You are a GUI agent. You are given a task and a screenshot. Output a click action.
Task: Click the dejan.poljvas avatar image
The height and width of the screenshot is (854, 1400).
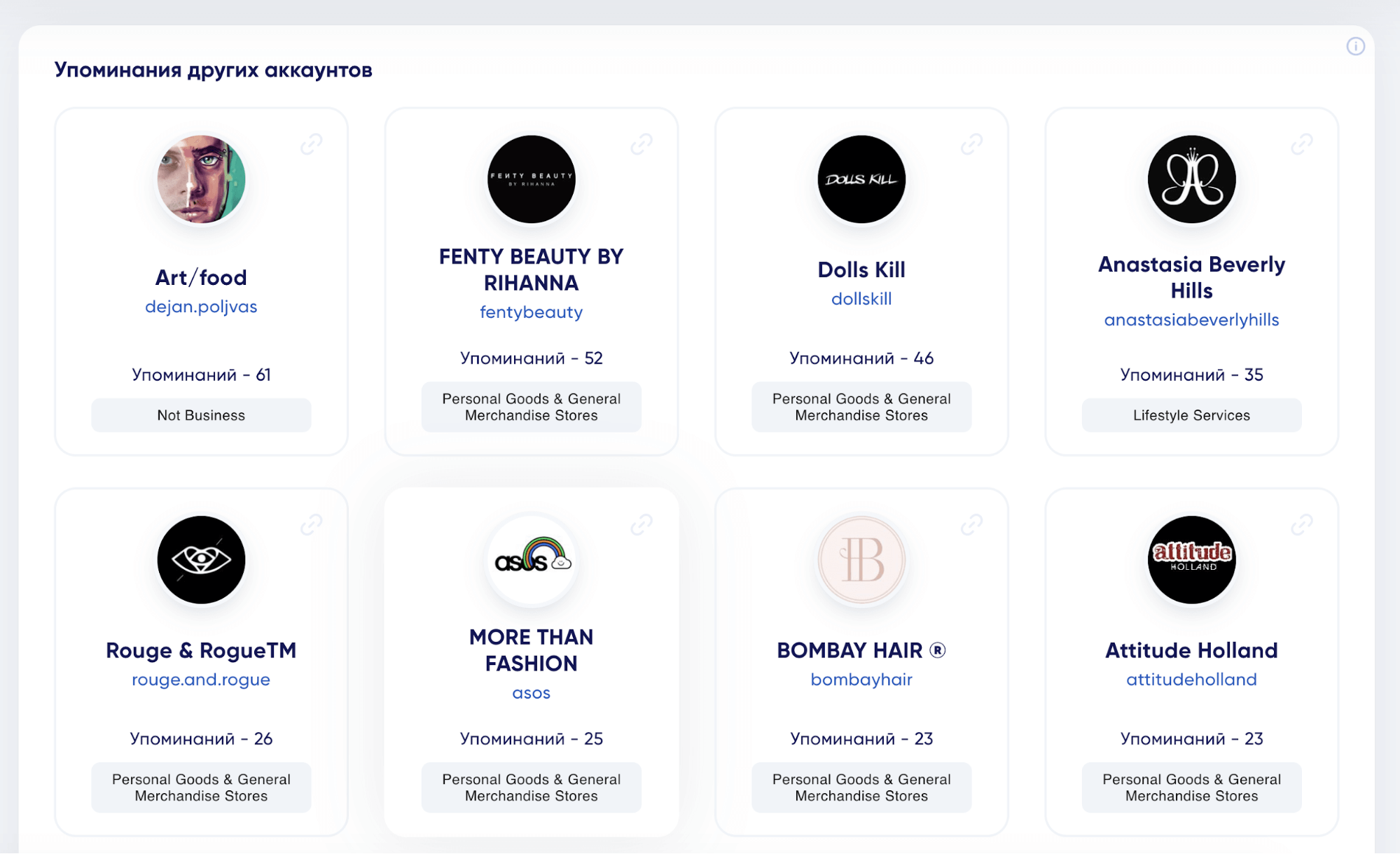click(x=201, y=179)
